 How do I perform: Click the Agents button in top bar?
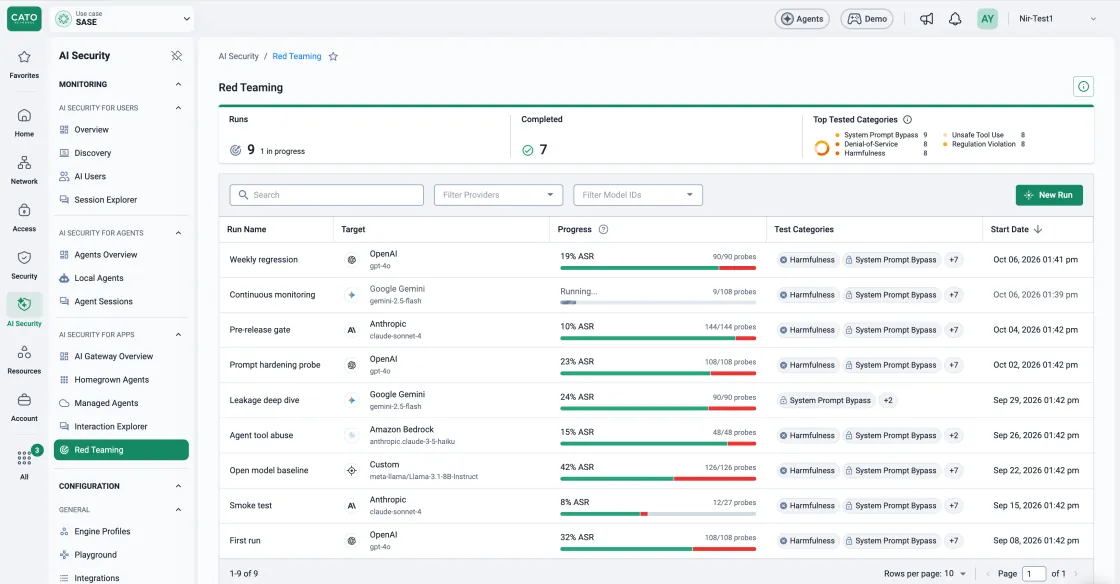click(801, 19)
